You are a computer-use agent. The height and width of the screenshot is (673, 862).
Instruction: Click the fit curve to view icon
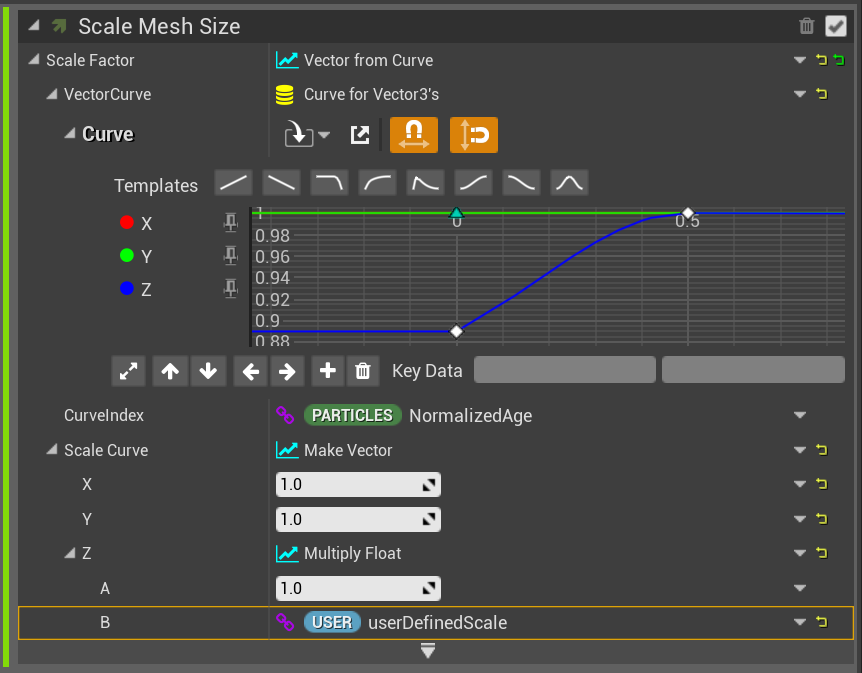click(x=129, y=371)
